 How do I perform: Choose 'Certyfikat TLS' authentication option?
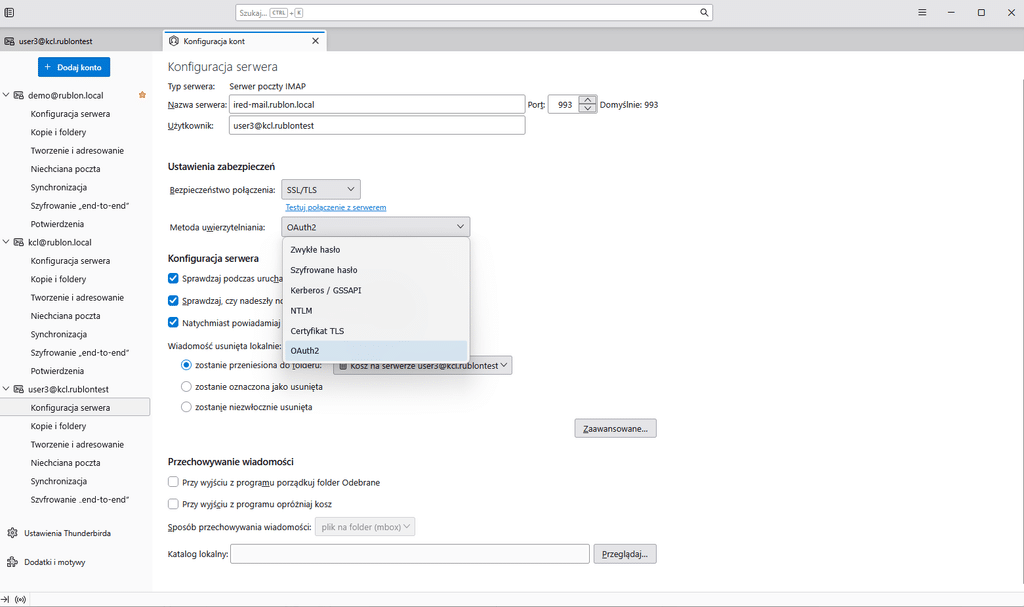376,331
